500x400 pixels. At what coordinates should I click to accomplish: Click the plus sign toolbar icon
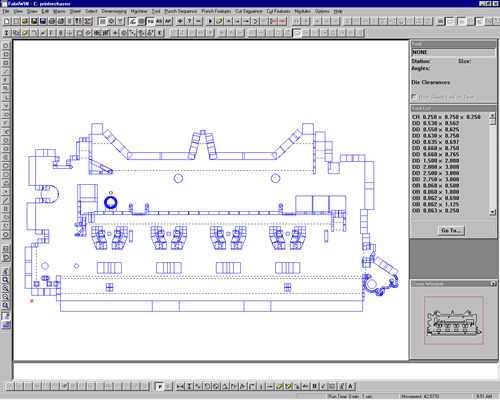(180, 21)
